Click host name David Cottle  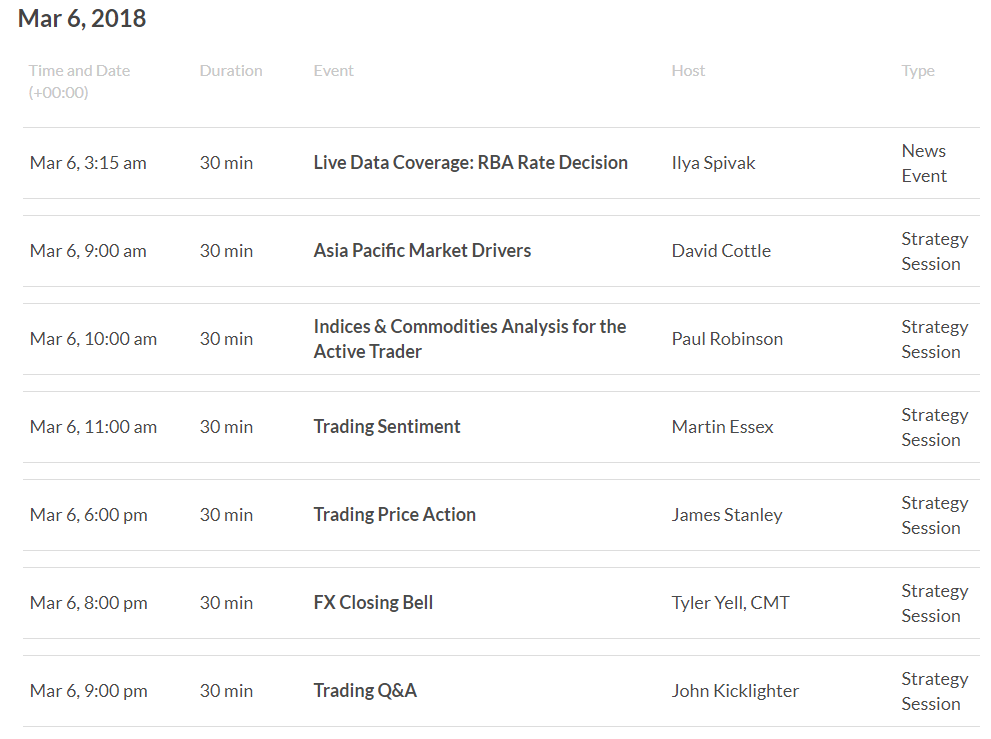721,251
